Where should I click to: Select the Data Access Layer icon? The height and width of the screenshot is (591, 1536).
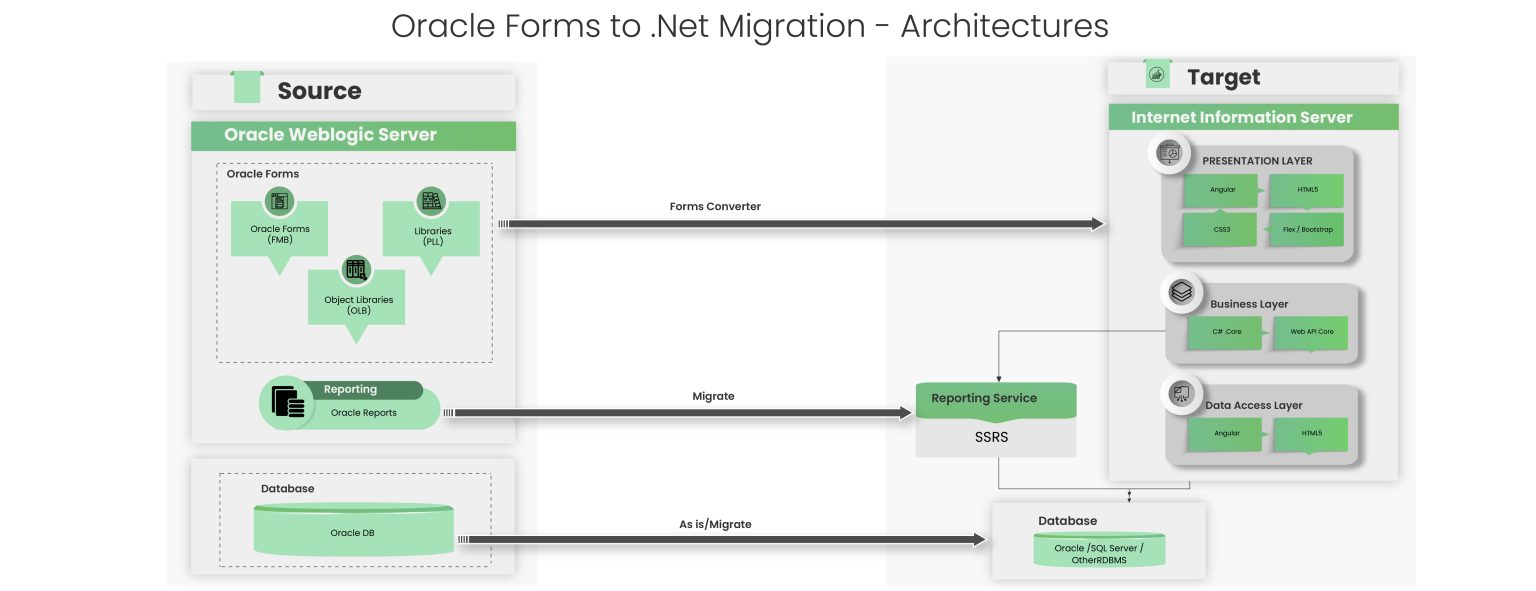(x=1182, y=394)
